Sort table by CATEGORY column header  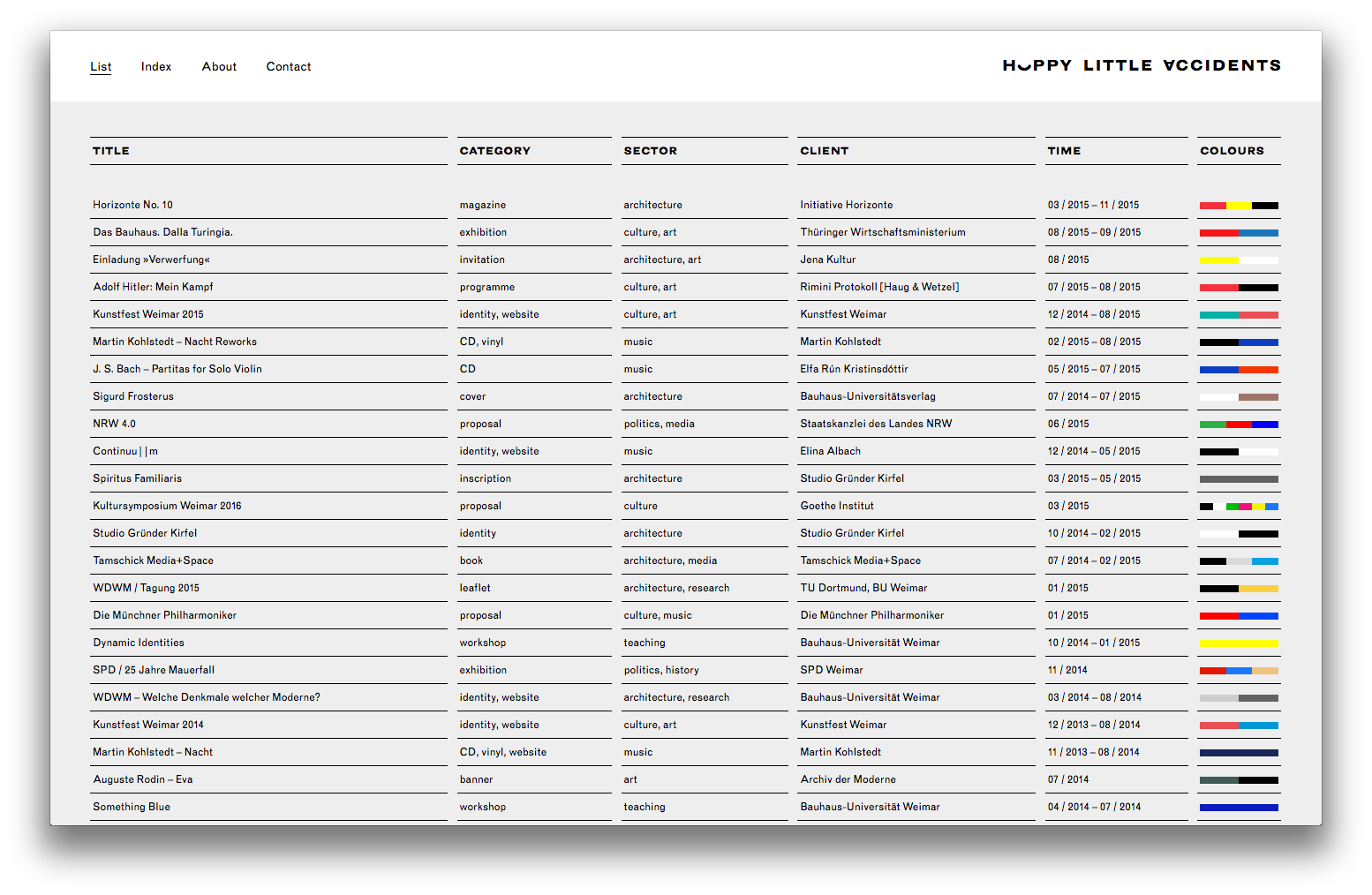click(x=495, y=151)
